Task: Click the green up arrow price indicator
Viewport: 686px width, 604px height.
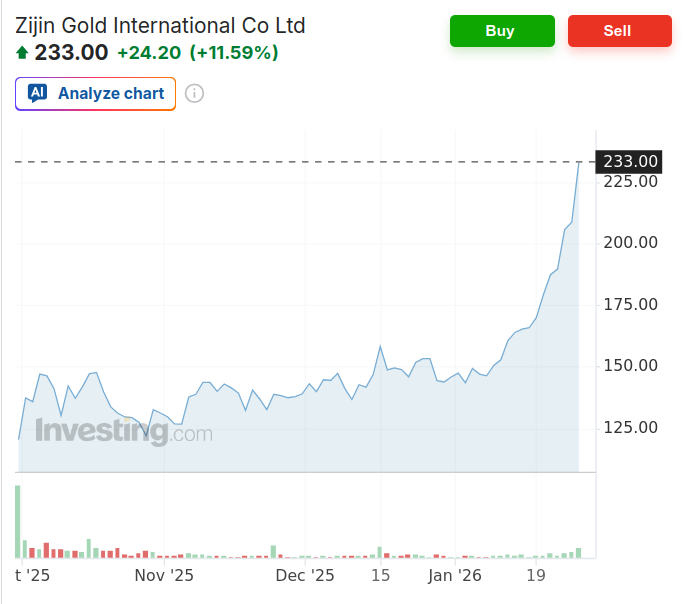Action: [22, 53]
